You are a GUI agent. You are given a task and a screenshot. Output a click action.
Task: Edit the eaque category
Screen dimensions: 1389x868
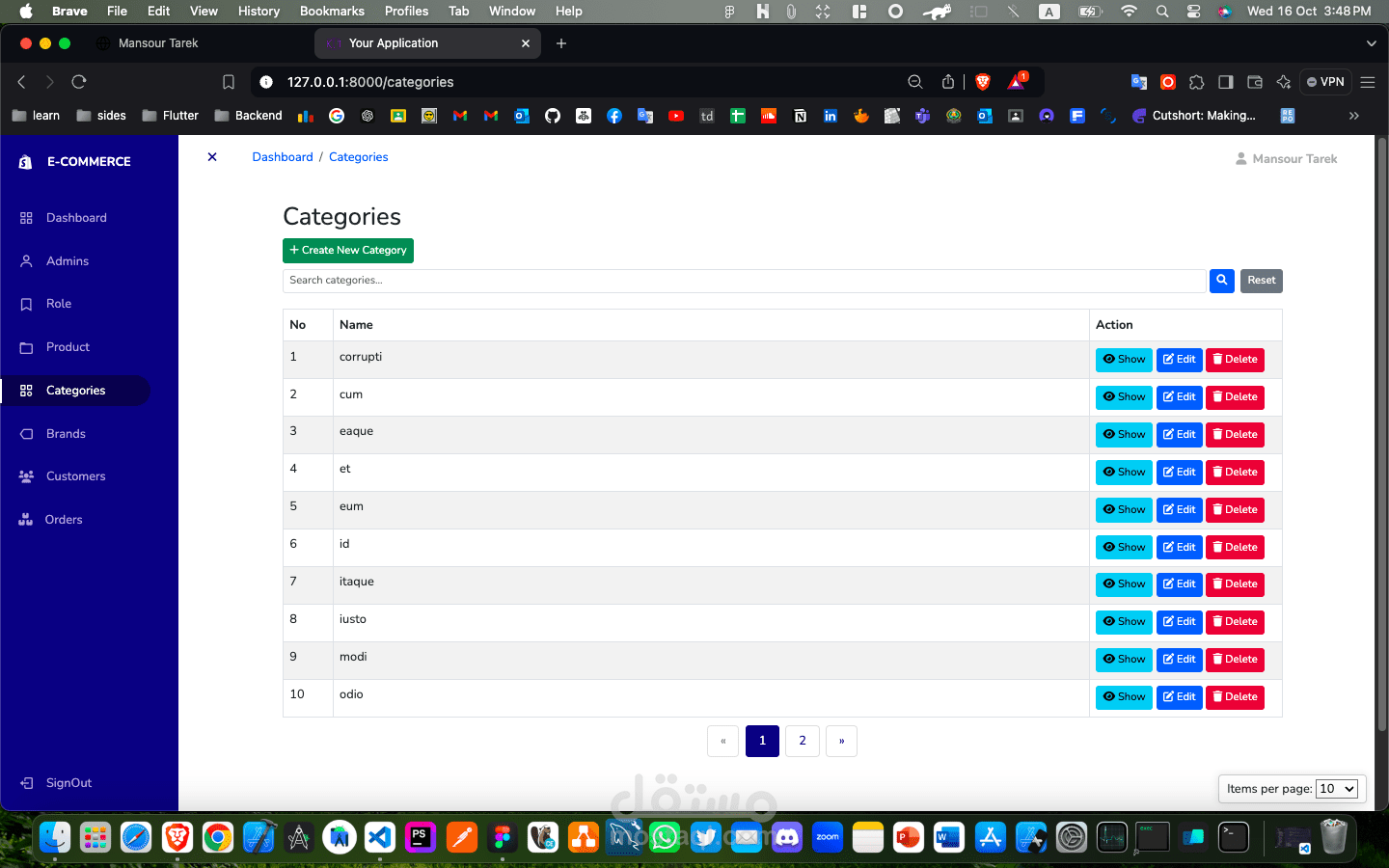pos(1179,435)
